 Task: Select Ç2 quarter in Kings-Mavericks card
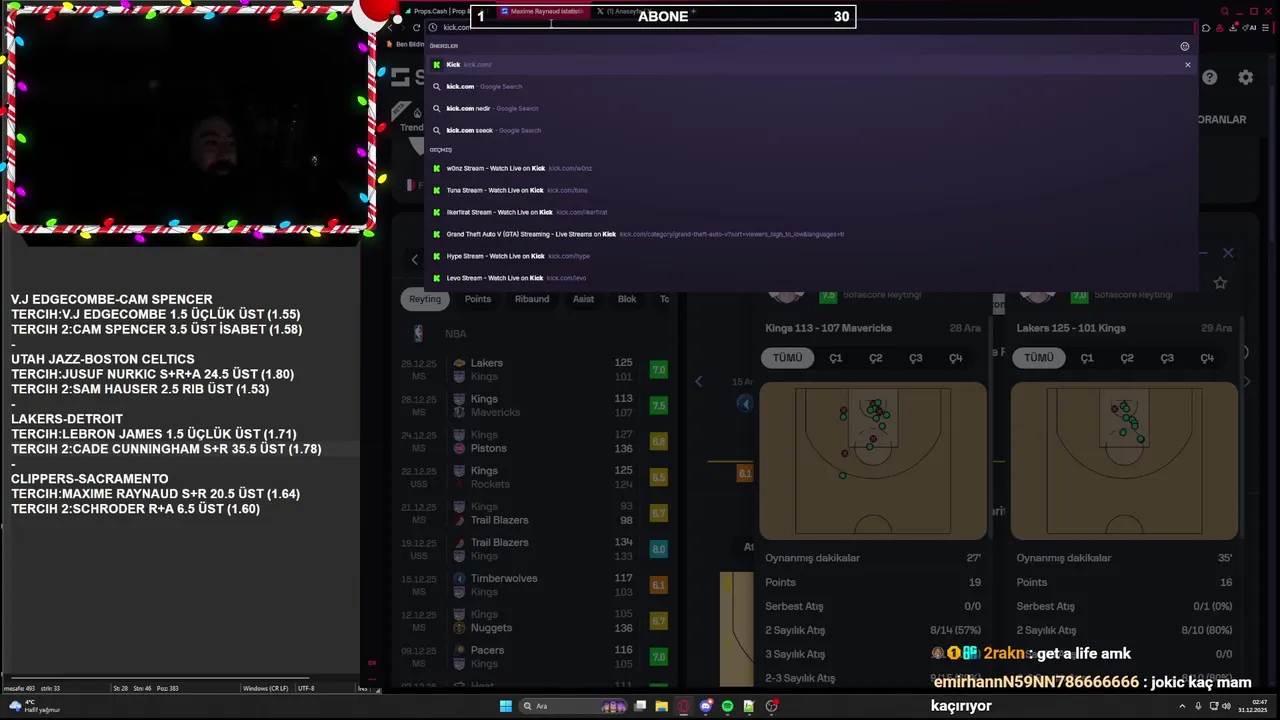pyautogui.click(x=876, y=358)
